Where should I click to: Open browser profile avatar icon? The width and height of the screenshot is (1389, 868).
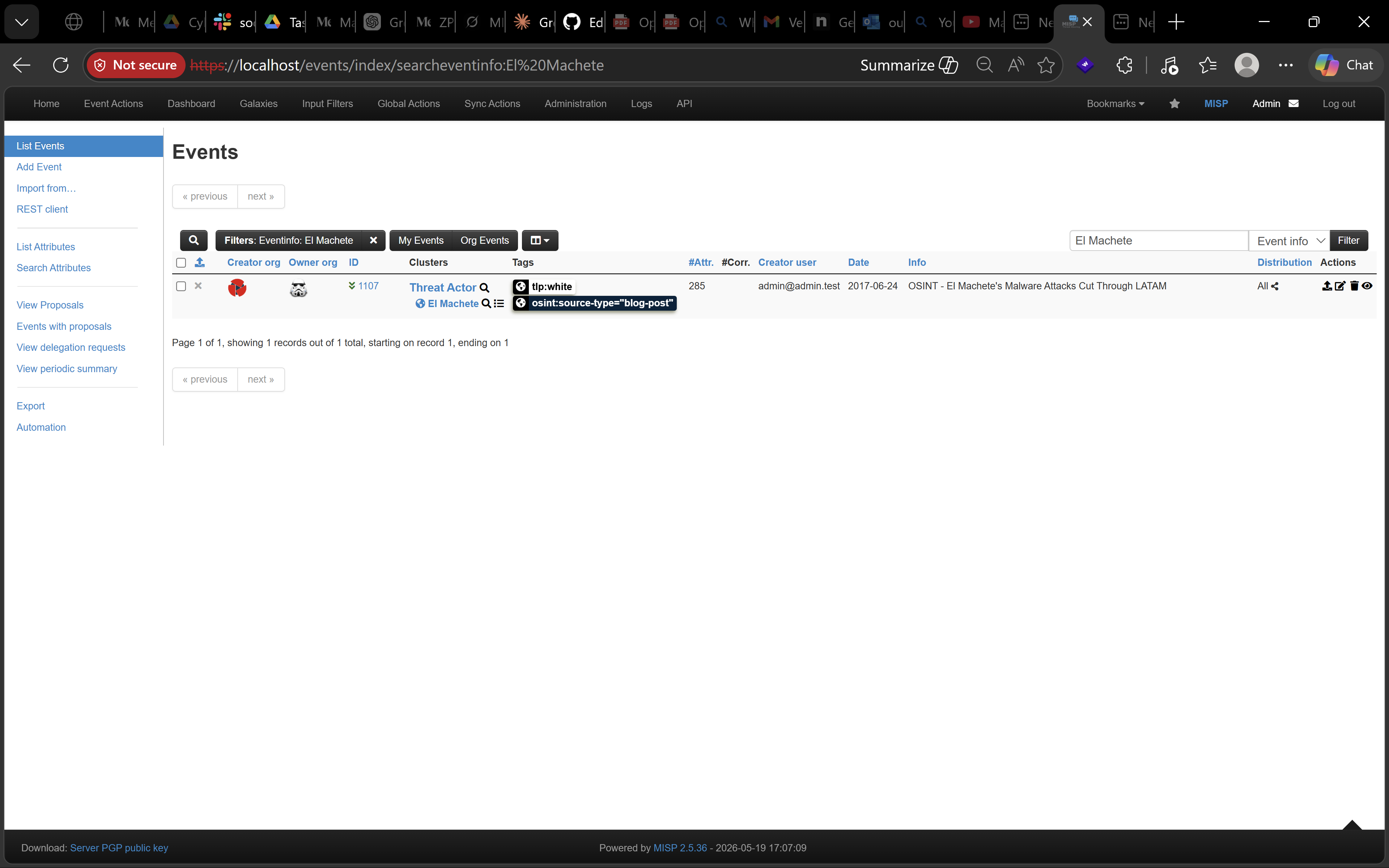[1246, 65]
